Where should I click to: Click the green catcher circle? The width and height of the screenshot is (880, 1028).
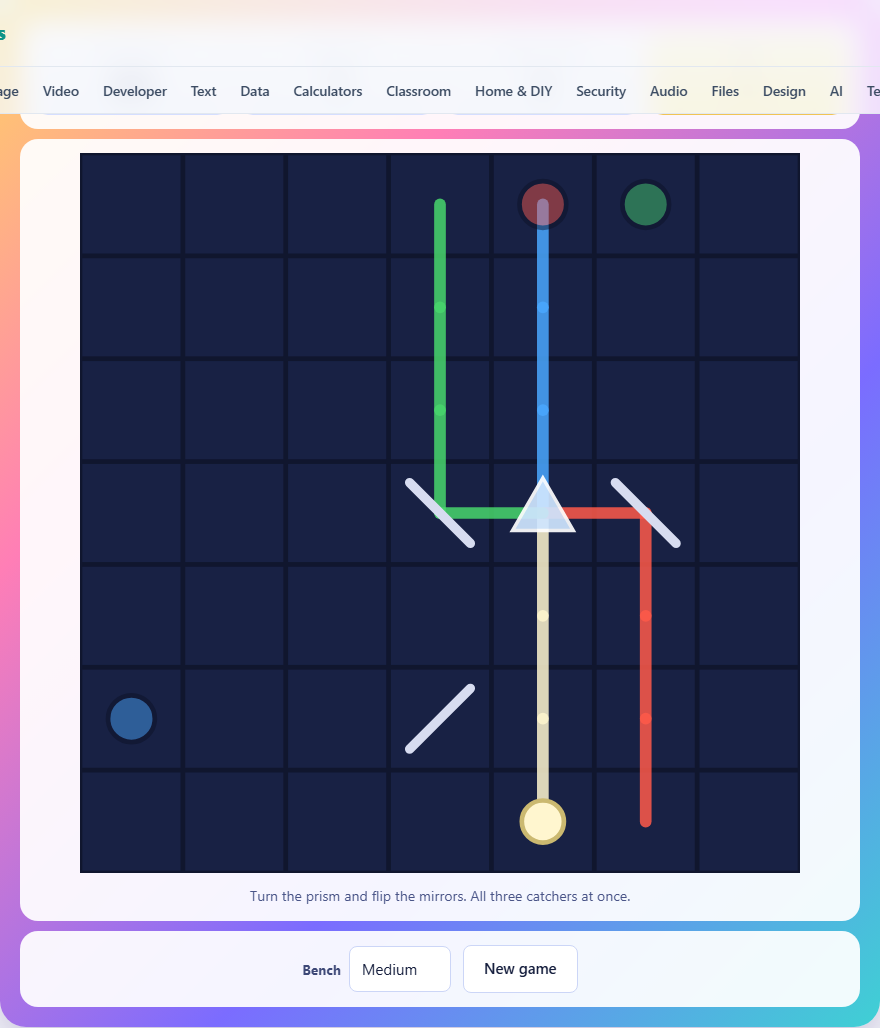(646, 205)
